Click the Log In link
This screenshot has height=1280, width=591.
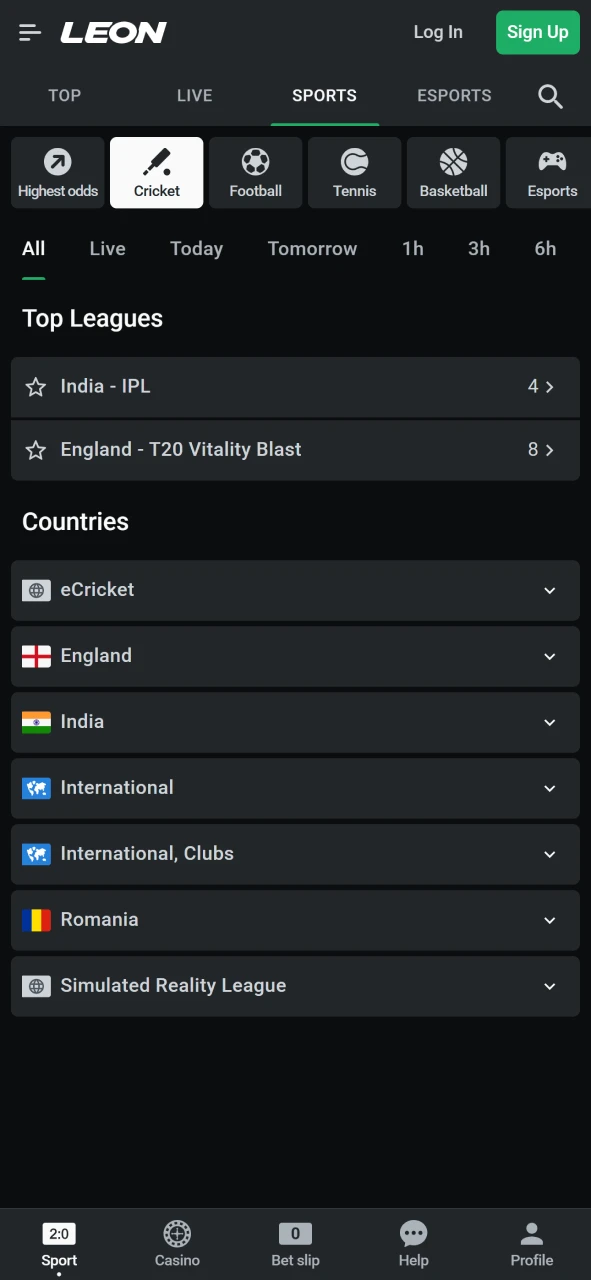pyautogui.click(x=438, y=32)
